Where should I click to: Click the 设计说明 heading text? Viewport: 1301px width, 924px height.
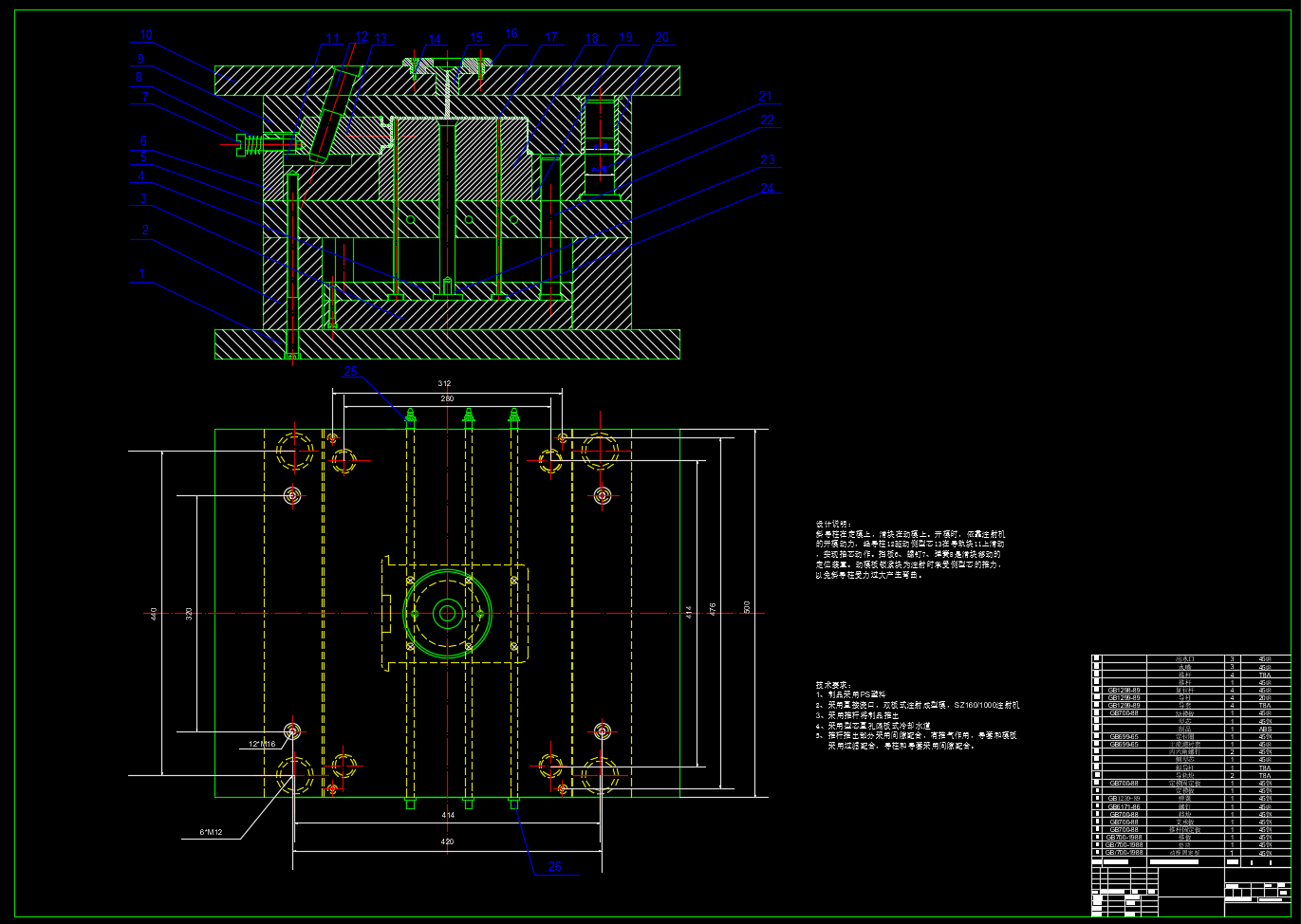pos(834,524)
